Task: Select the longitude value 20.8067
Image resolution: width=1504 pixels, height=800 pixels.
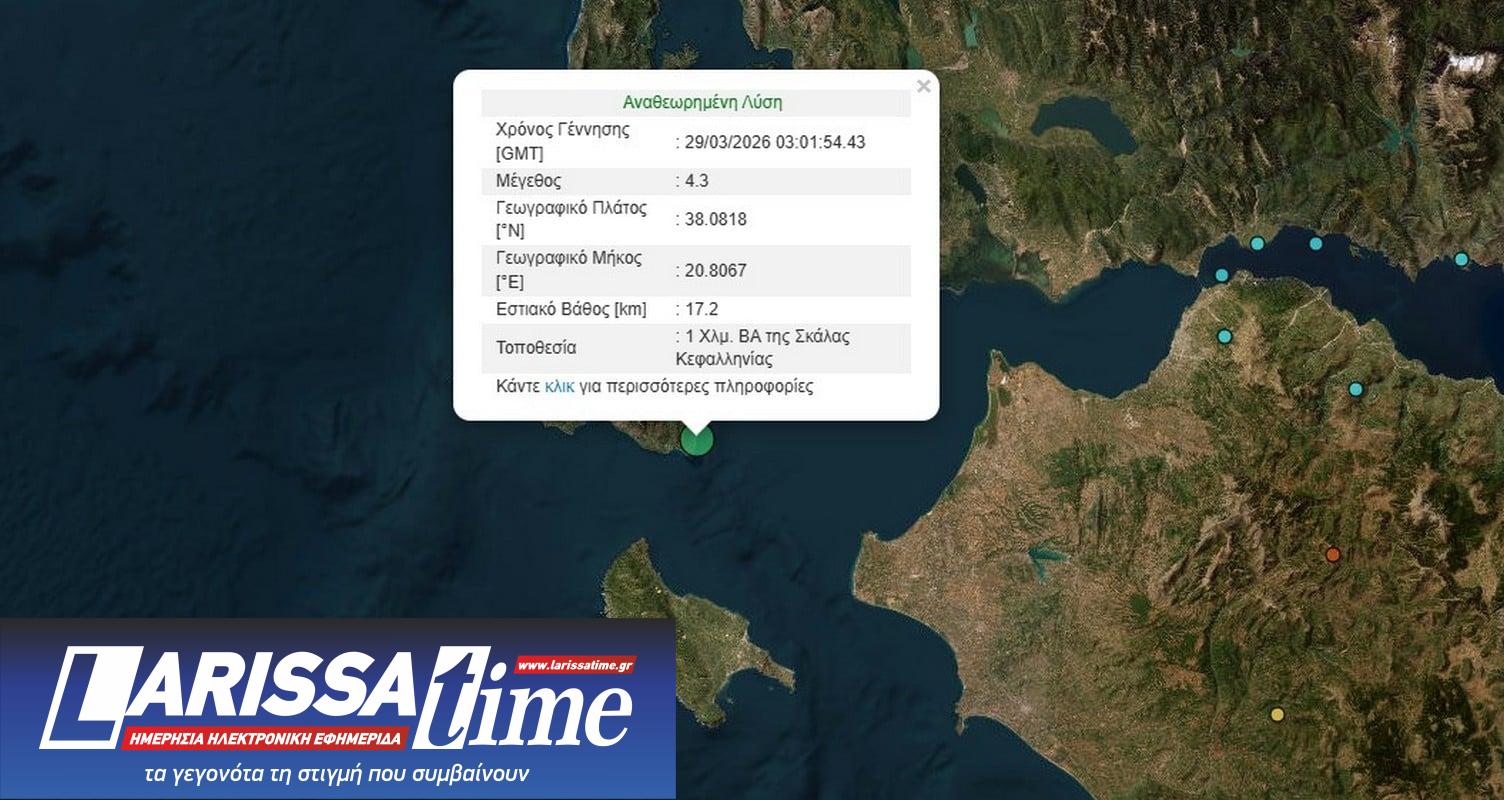Action: pos(716,270)
